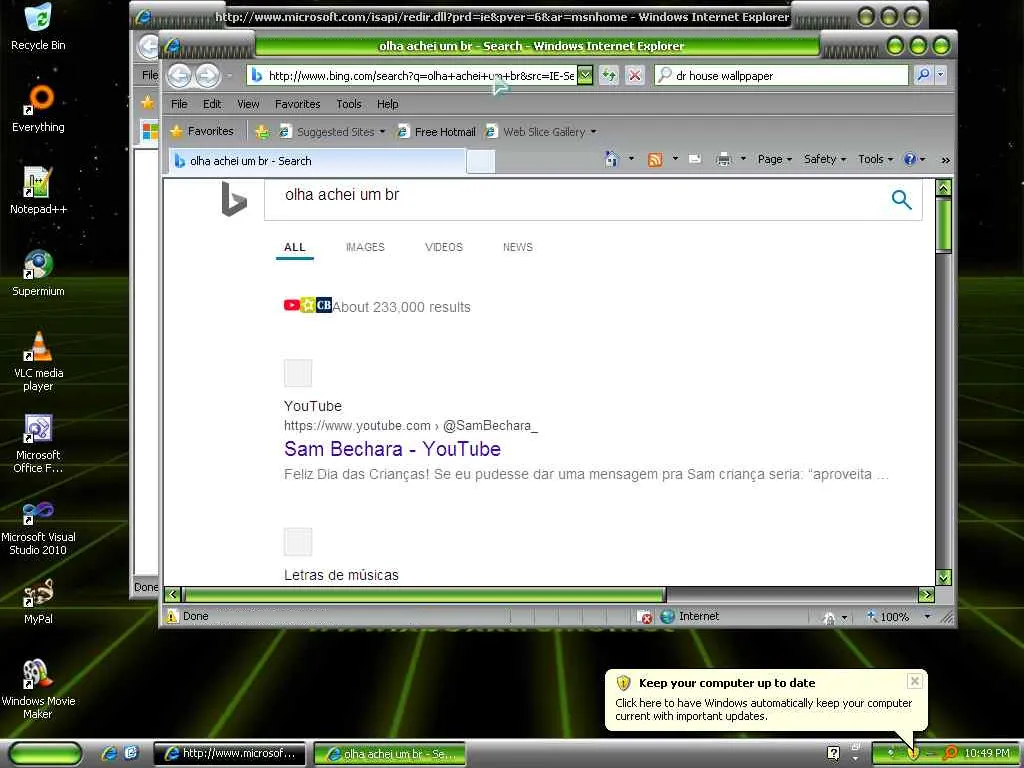Open the File menu in Bing window
The height and width of the screenshot is (768, 1024).
[179, 104]
